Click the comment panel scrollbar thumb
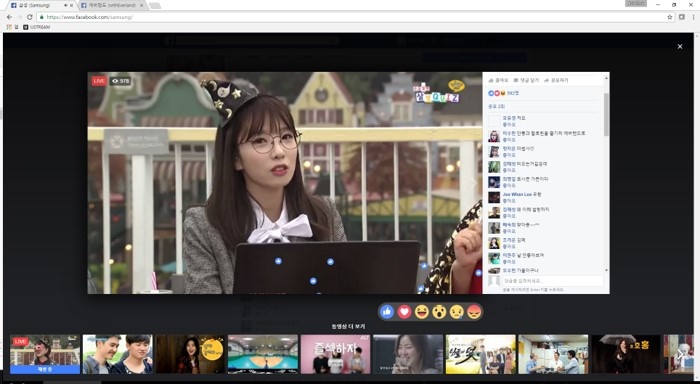 tap(606, 114)
